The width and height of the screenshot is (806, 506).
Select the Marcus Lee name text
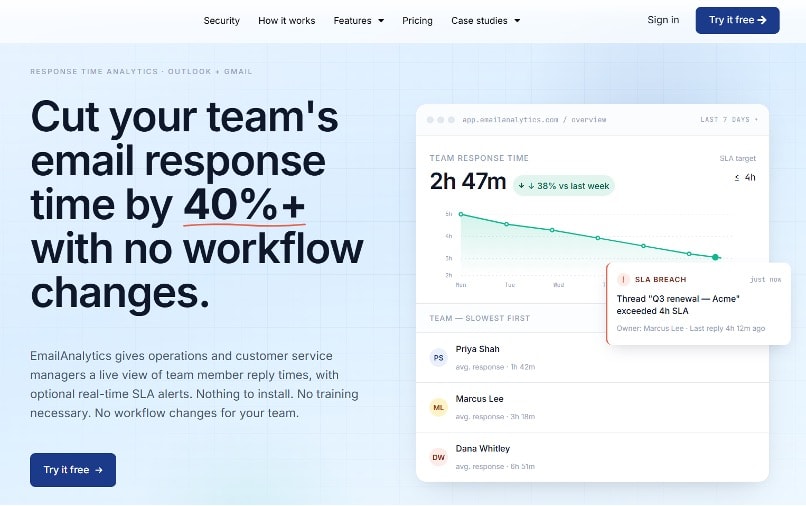[479, 399]
